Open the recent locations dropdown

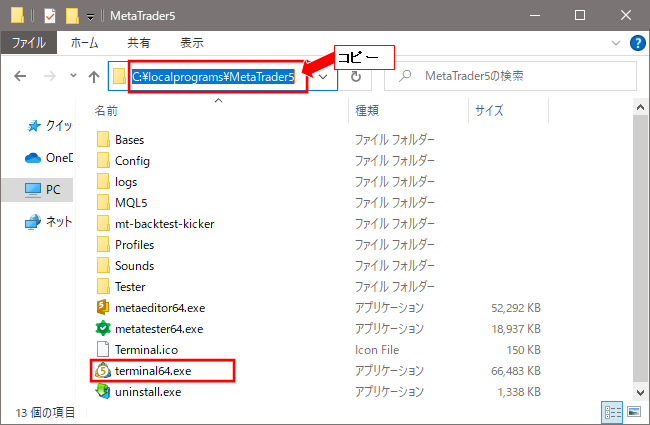(x=73, y=76)
